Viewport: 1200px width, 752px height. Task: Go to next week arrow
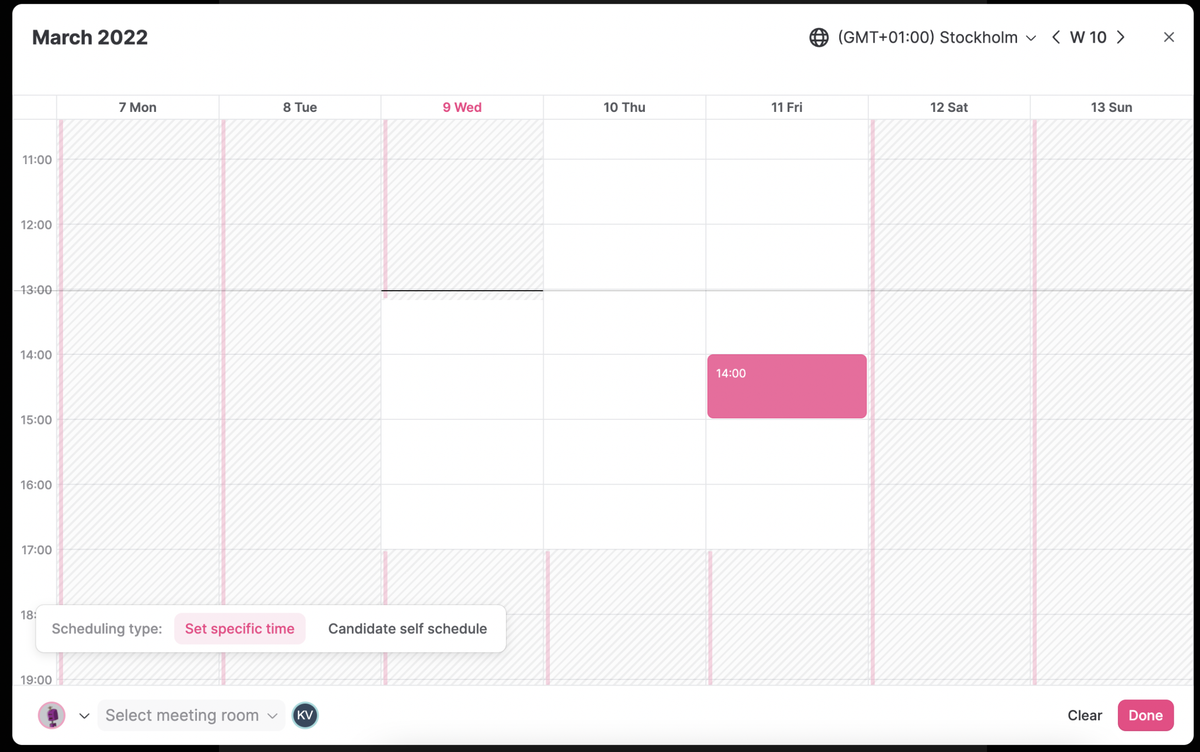tap(1121, 38)
